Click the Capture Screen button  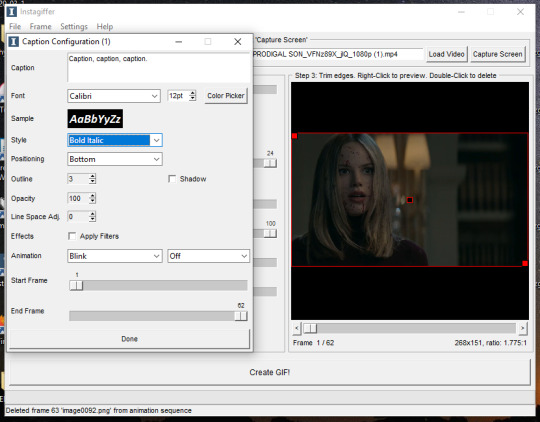(497, 54)
